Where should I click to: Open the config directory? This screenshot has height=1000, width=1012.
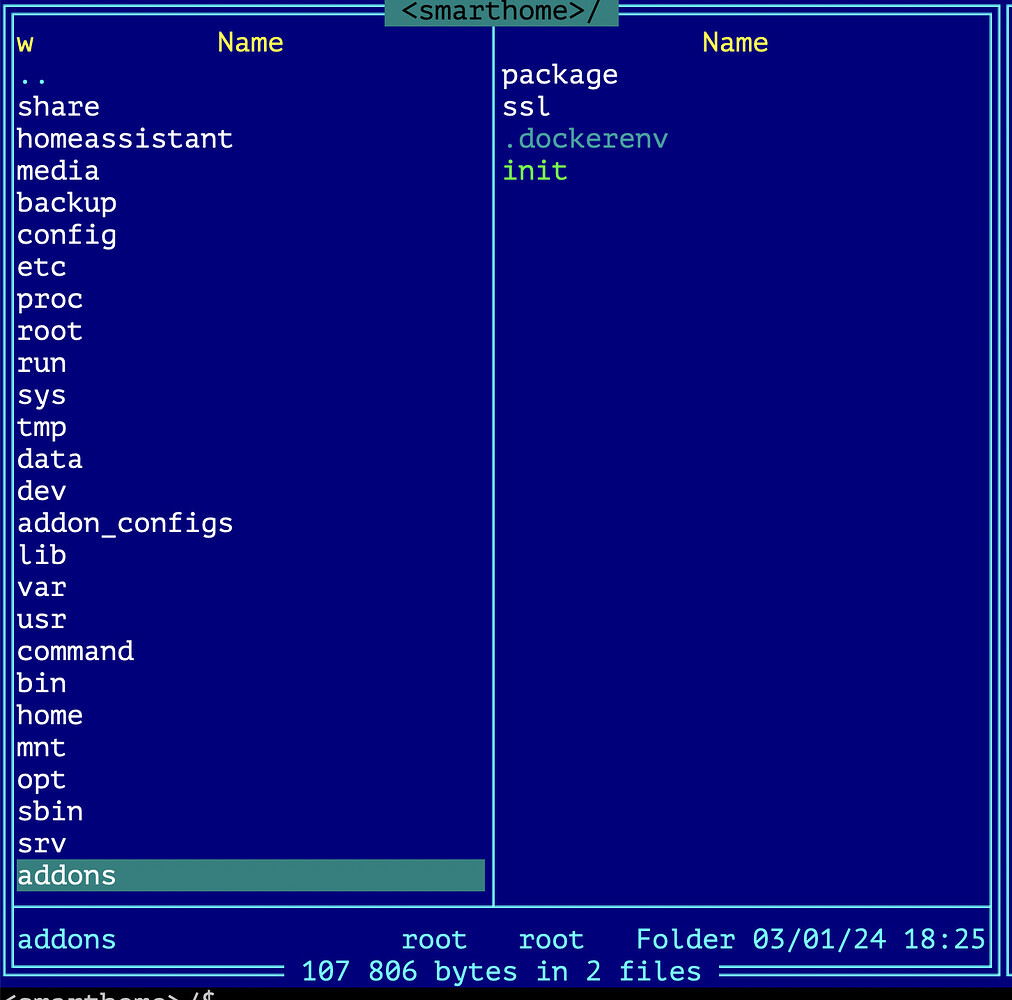point(66,234)
